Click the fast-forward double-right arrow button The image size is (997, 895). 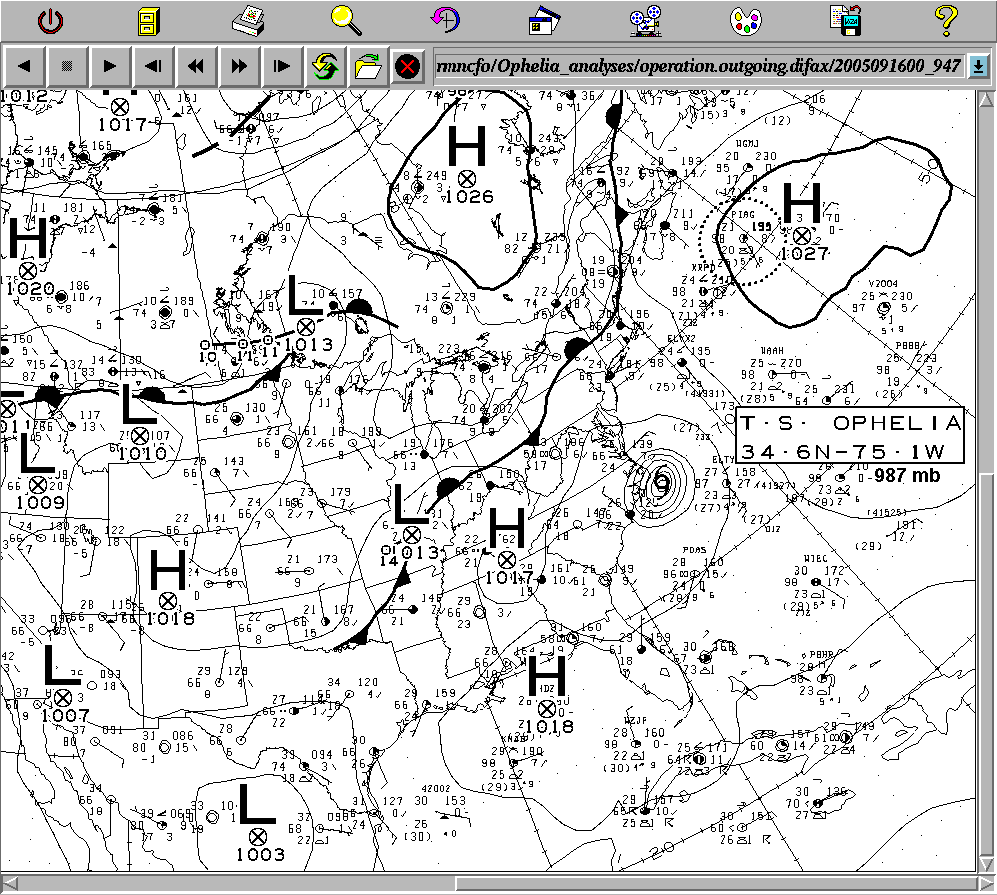pyautogui.click(x=239, y=67)
